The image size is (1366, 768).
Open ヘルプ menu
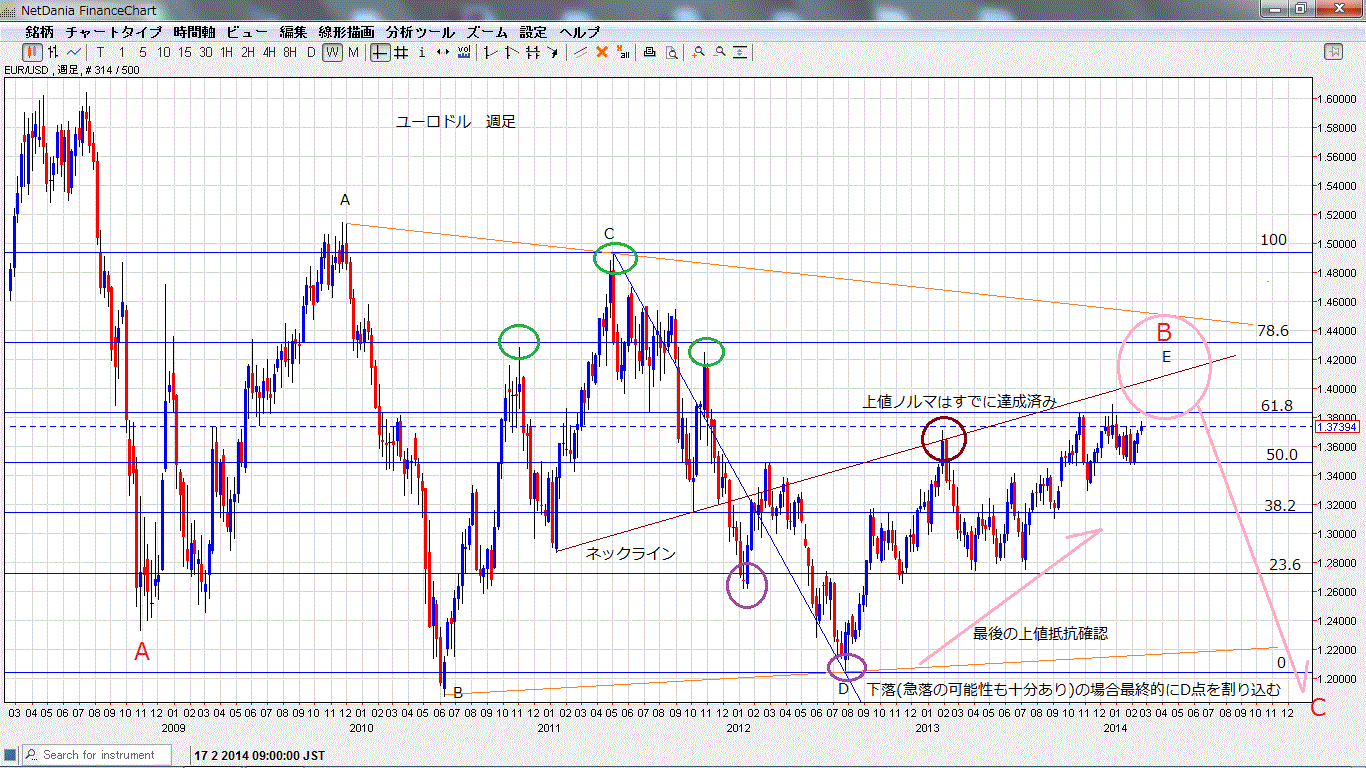click(579, 32)
